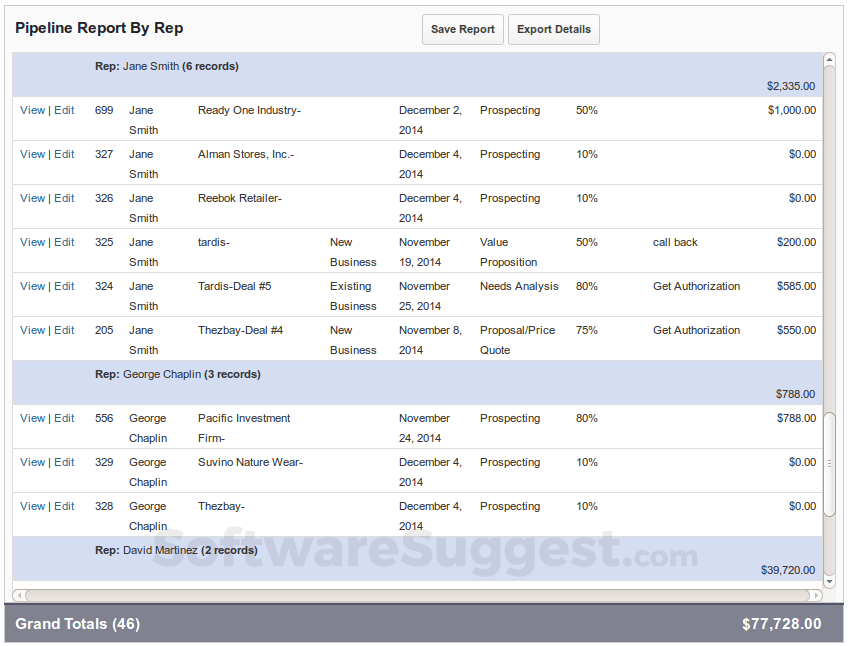849x646 pixels.
Task: View the Suvino Nature Wear record
Action: click(x=32, y=462)
